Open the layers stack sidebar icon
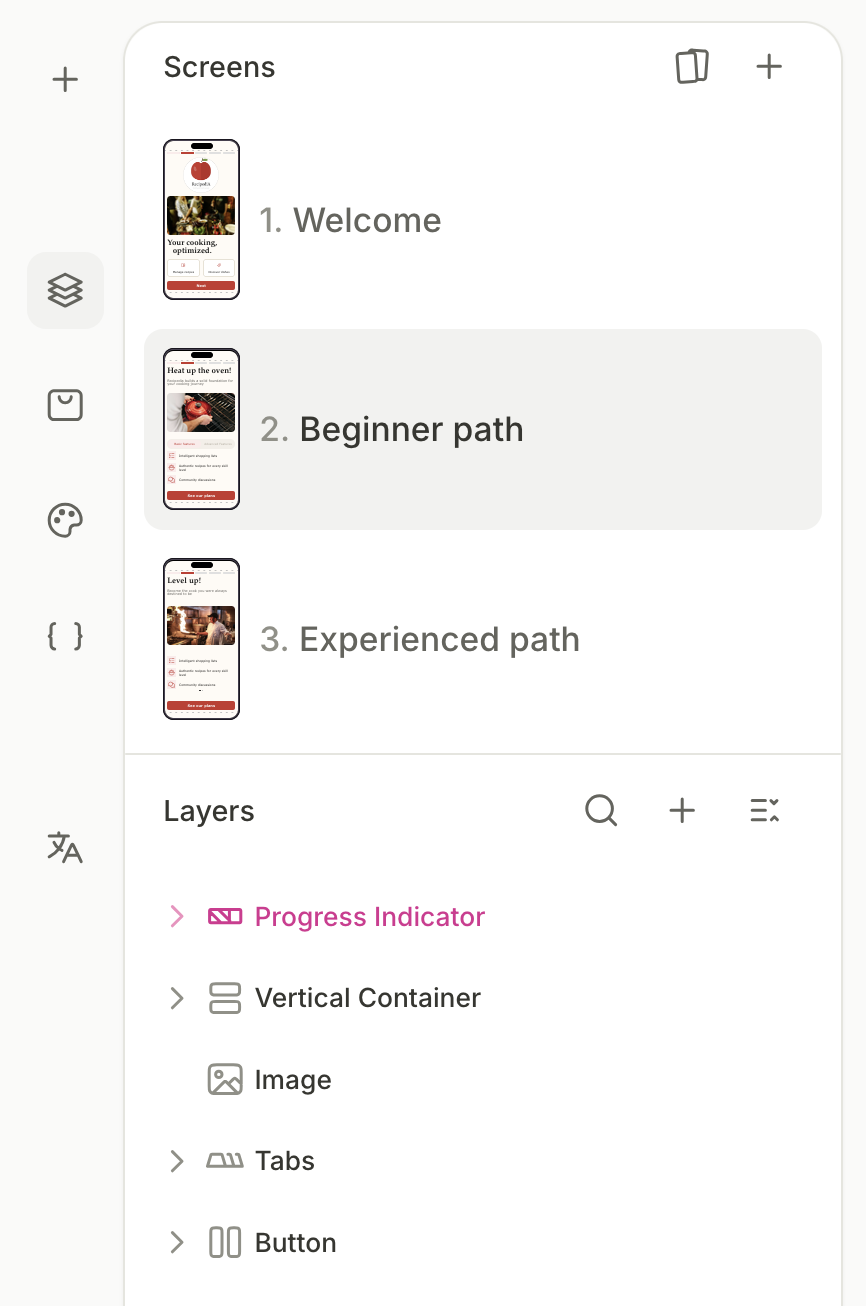Viewport: 866px width, 1306px height. pos(65,291)
